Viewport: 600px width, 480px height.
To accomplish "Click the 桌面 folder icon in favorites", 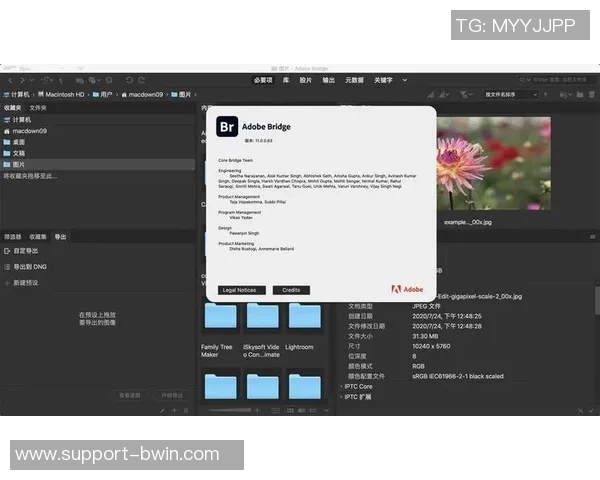I will 7,142.
